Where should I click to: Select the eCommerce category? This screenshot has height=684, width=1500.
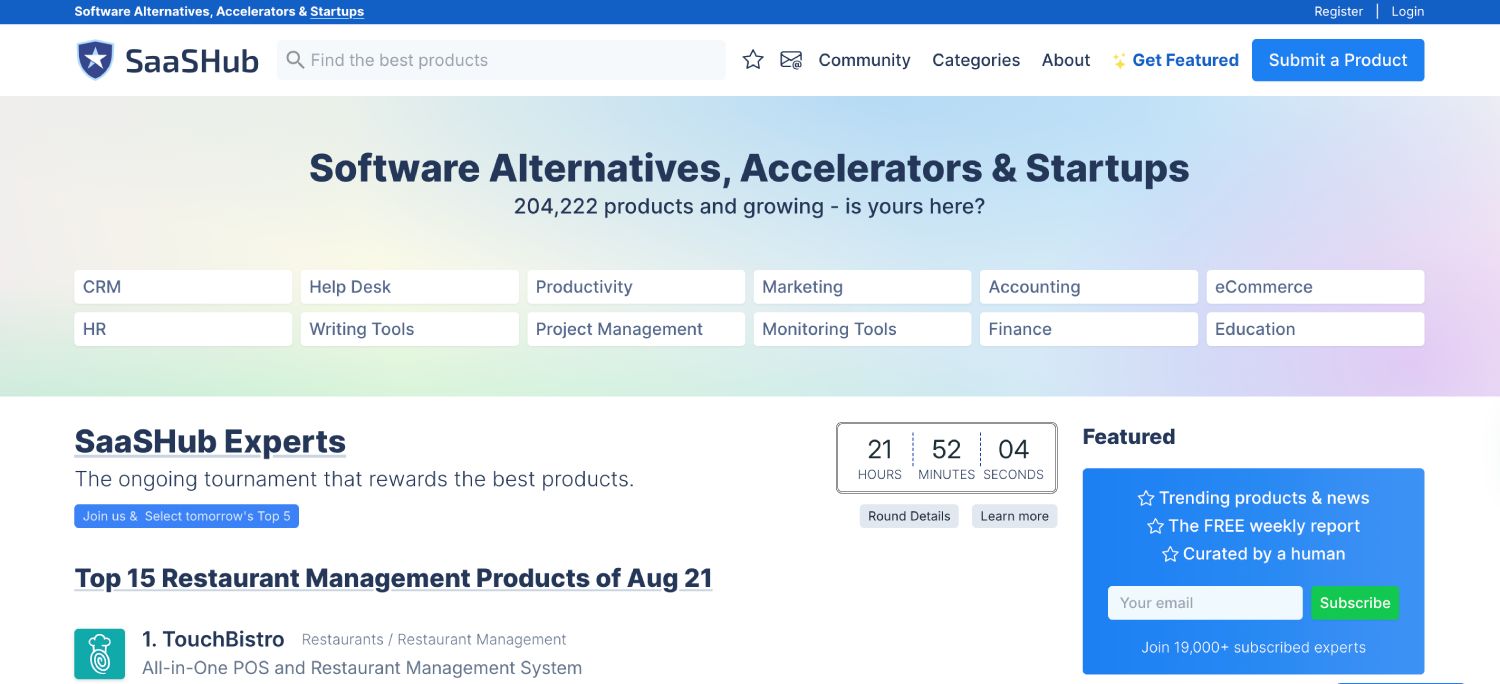[1315, 287]
